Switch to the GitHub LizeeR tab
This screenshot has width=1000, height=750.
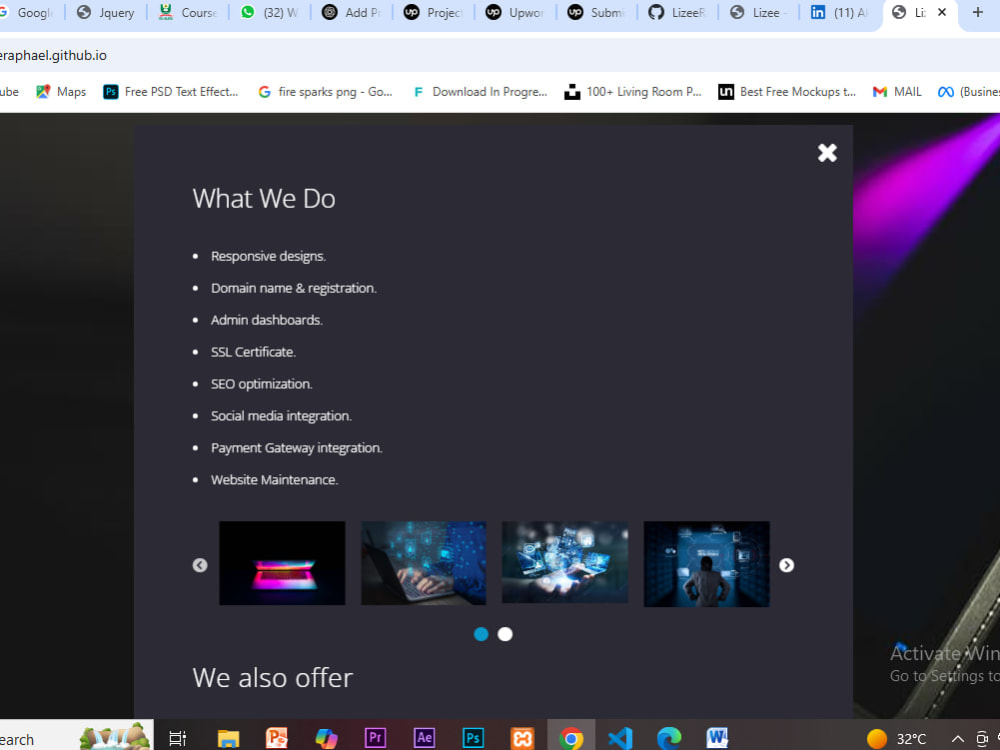coord(678,13)
